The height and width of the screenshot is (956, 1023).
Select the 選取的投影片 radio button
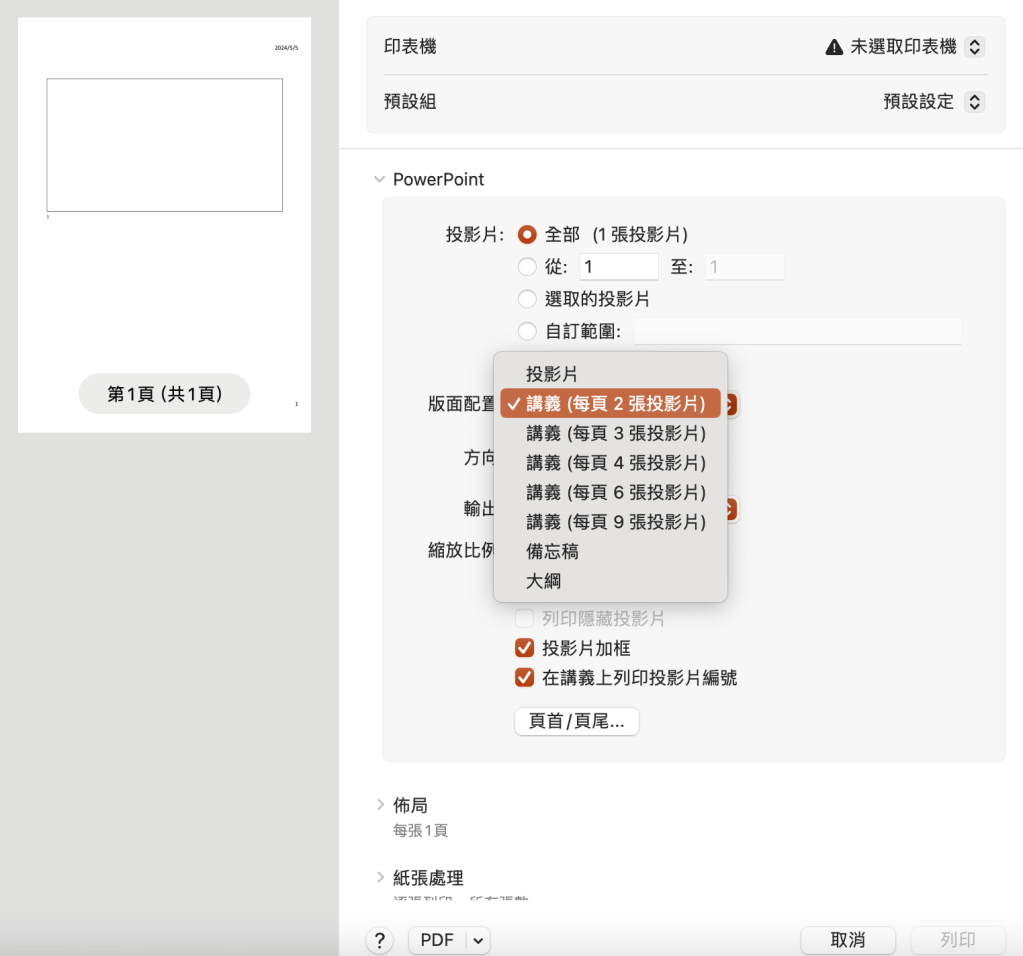(x=527, y=299)
